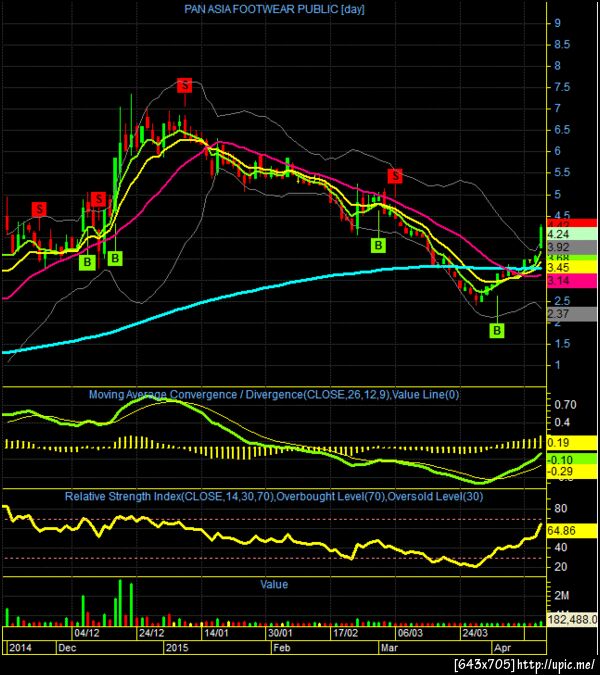The height and width of the screenshot is (675, 600).
Task: Click the 24/03 date on the time axis
Action: click(x=474, y=633)
